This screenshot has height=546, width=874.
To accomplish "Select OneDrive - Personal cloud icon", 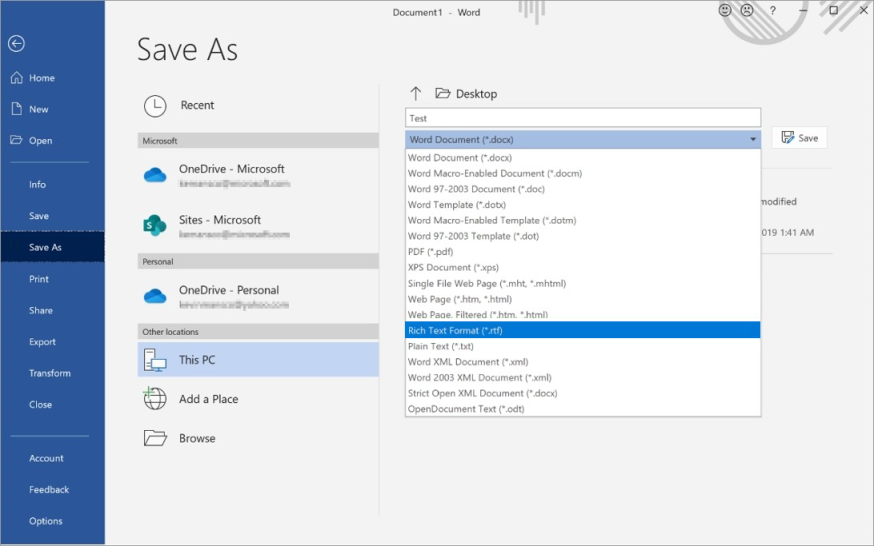I will click(155, 296).
